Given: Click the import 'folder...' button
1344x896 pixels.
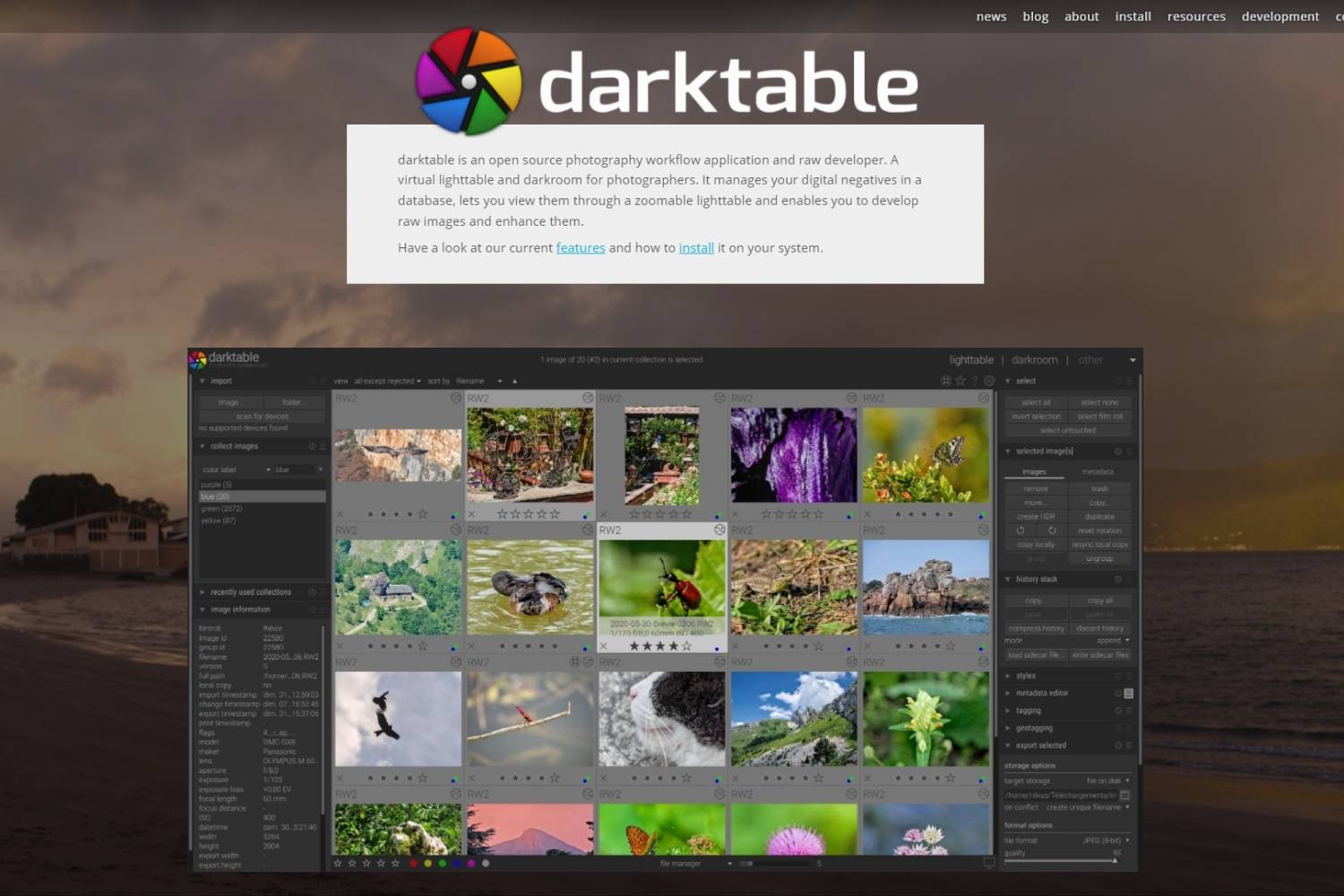Looking at the screenshot, I should 293,402.
